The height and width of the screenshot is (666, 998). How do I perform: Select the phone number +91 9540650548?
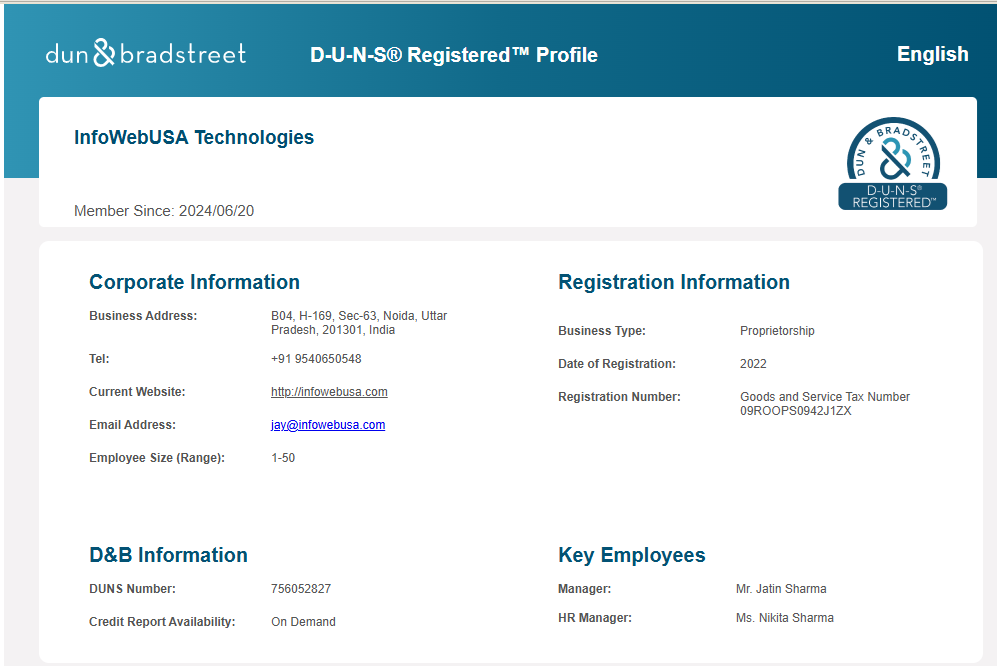tap(316, 359)
